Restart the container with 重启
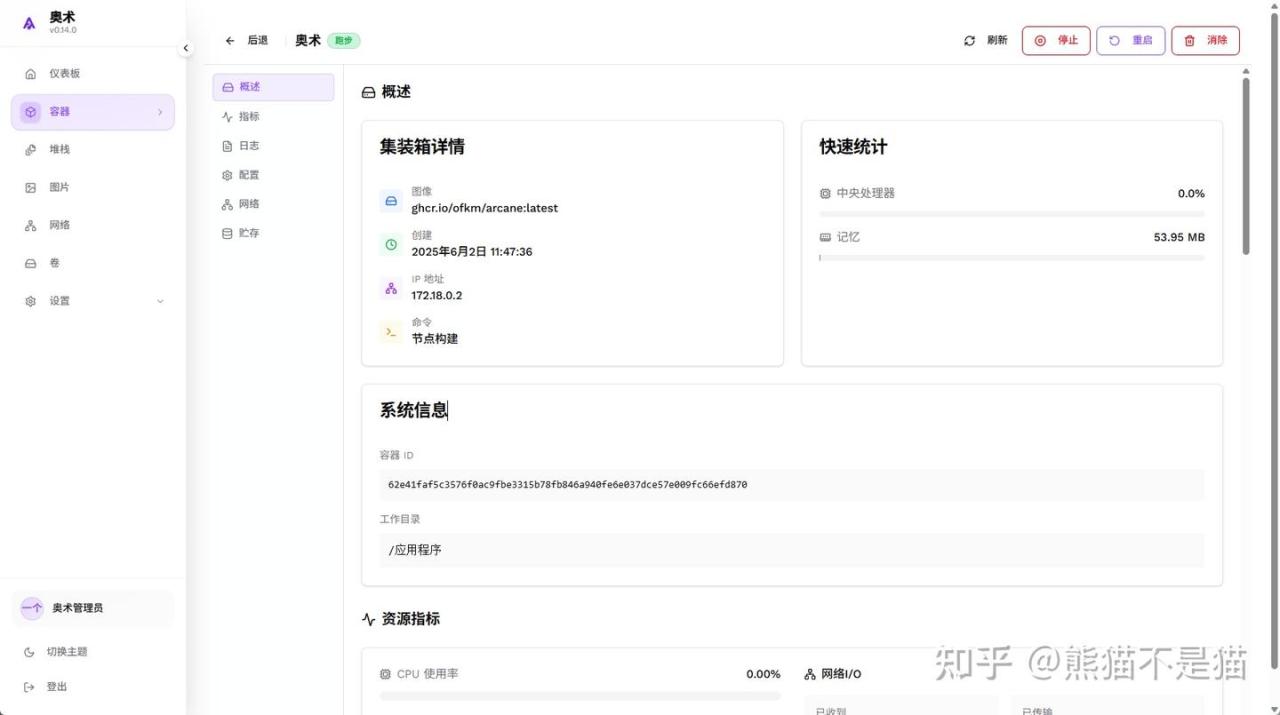This screenshot has width=1280, height=715. tap(1131, 41)
